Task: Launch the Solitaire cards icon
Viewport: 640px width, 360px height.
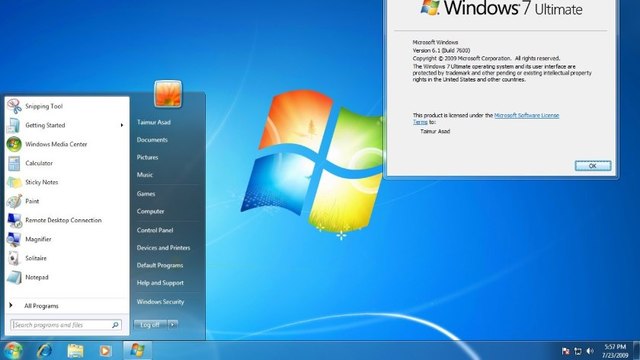Action: point(13,258)
